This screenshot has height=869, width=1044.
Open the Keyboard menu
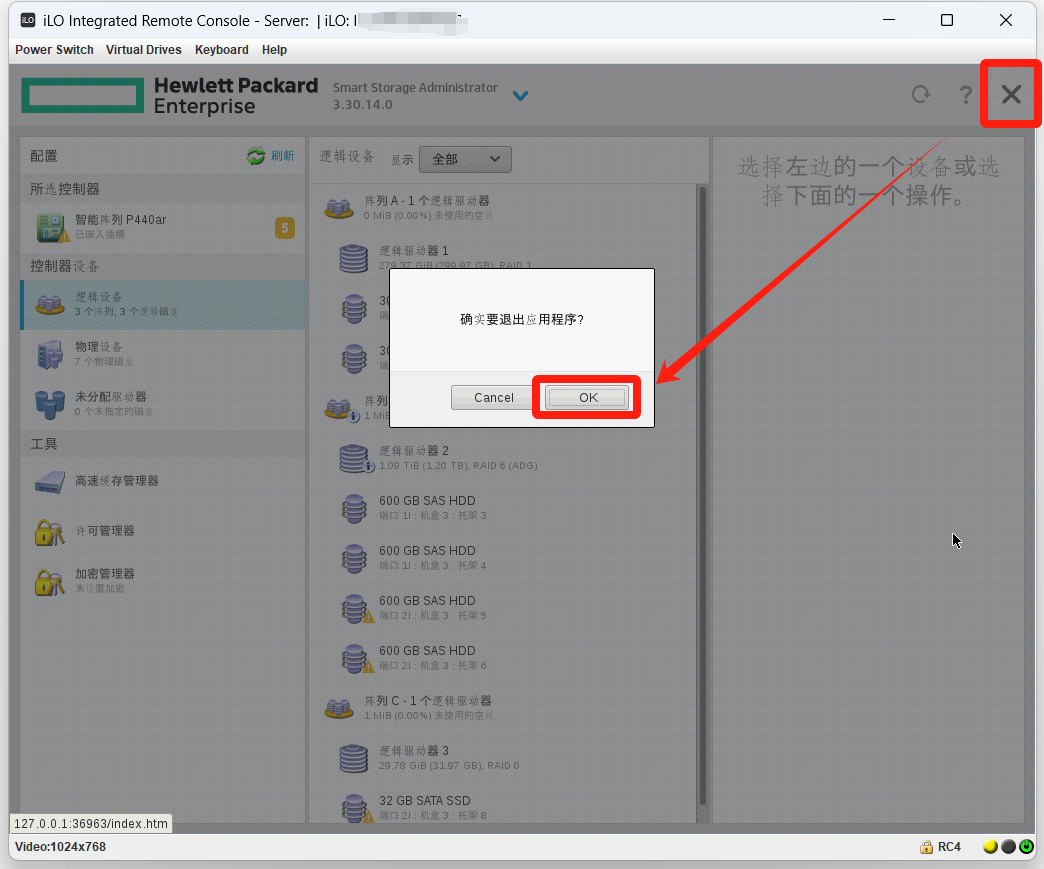[x=221, y=50]
